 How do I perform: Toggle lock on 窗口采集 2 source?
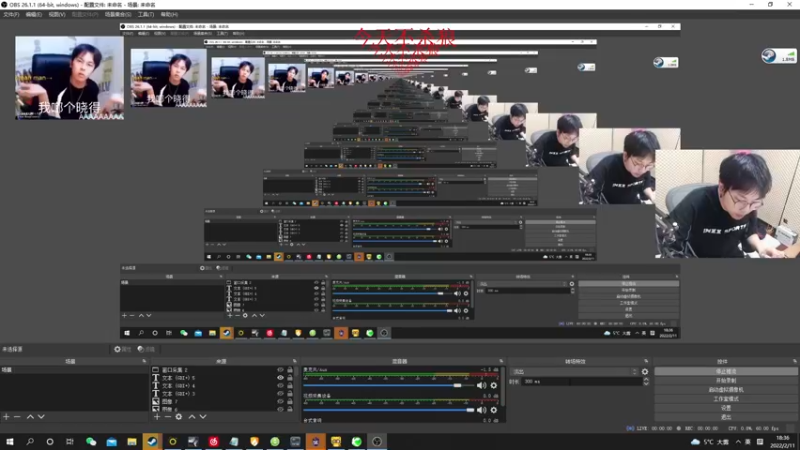pyautogui.click(x=290, y=370)
